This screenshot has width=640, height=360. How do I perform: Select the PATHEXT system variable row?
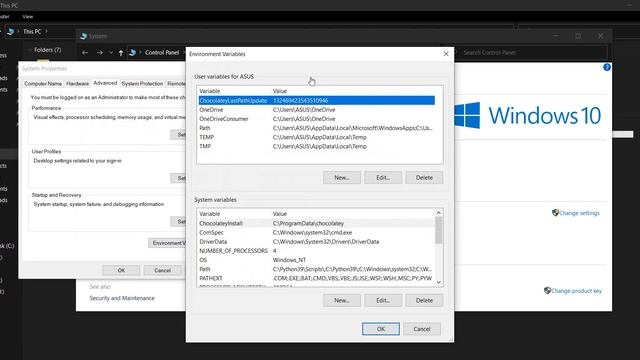[317, 278]
